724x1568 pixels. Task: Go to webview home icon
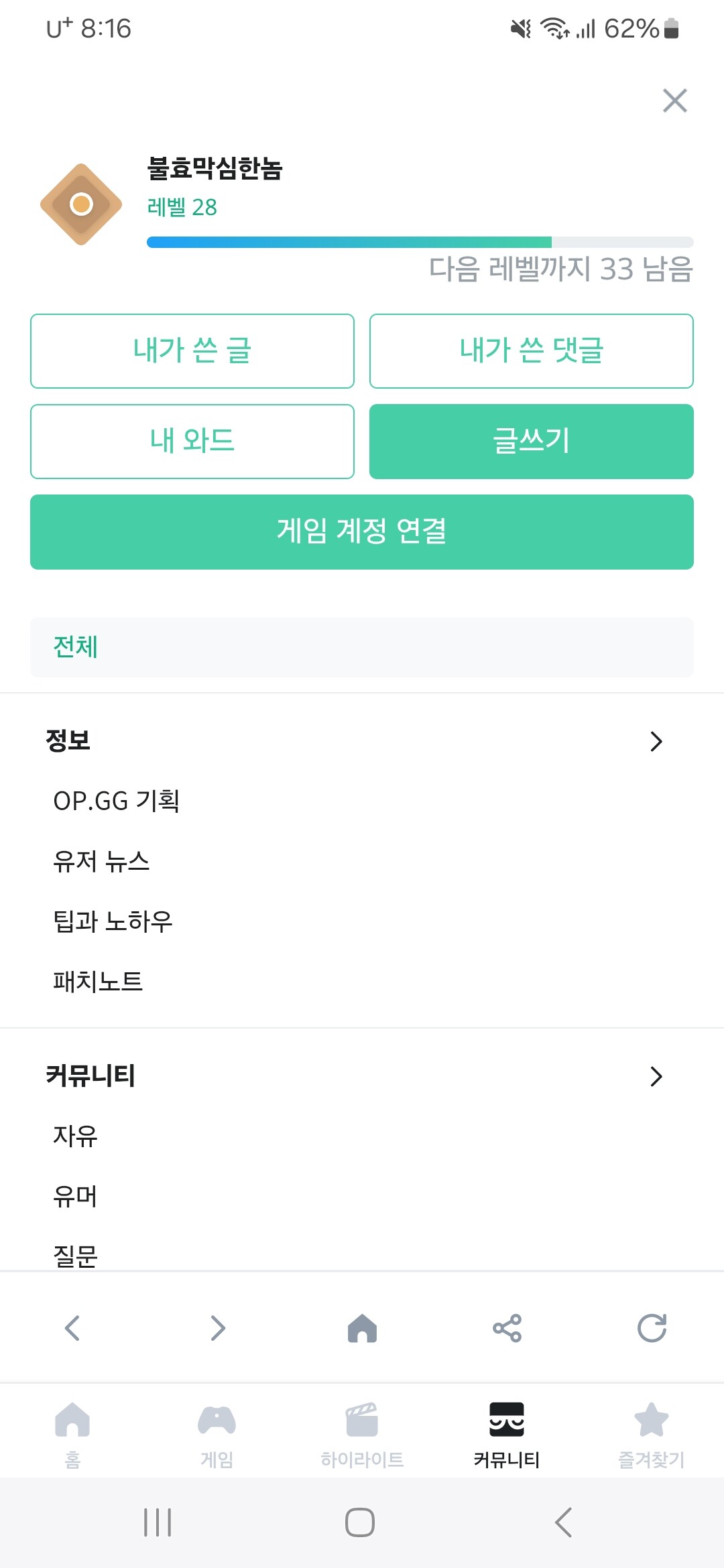click(x=362, y=1328)
